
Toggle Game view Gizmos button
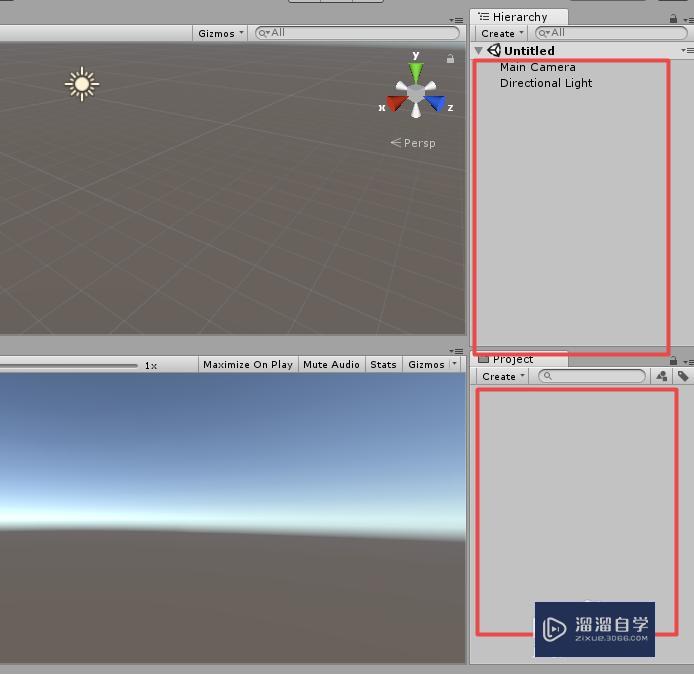[426, 365]
